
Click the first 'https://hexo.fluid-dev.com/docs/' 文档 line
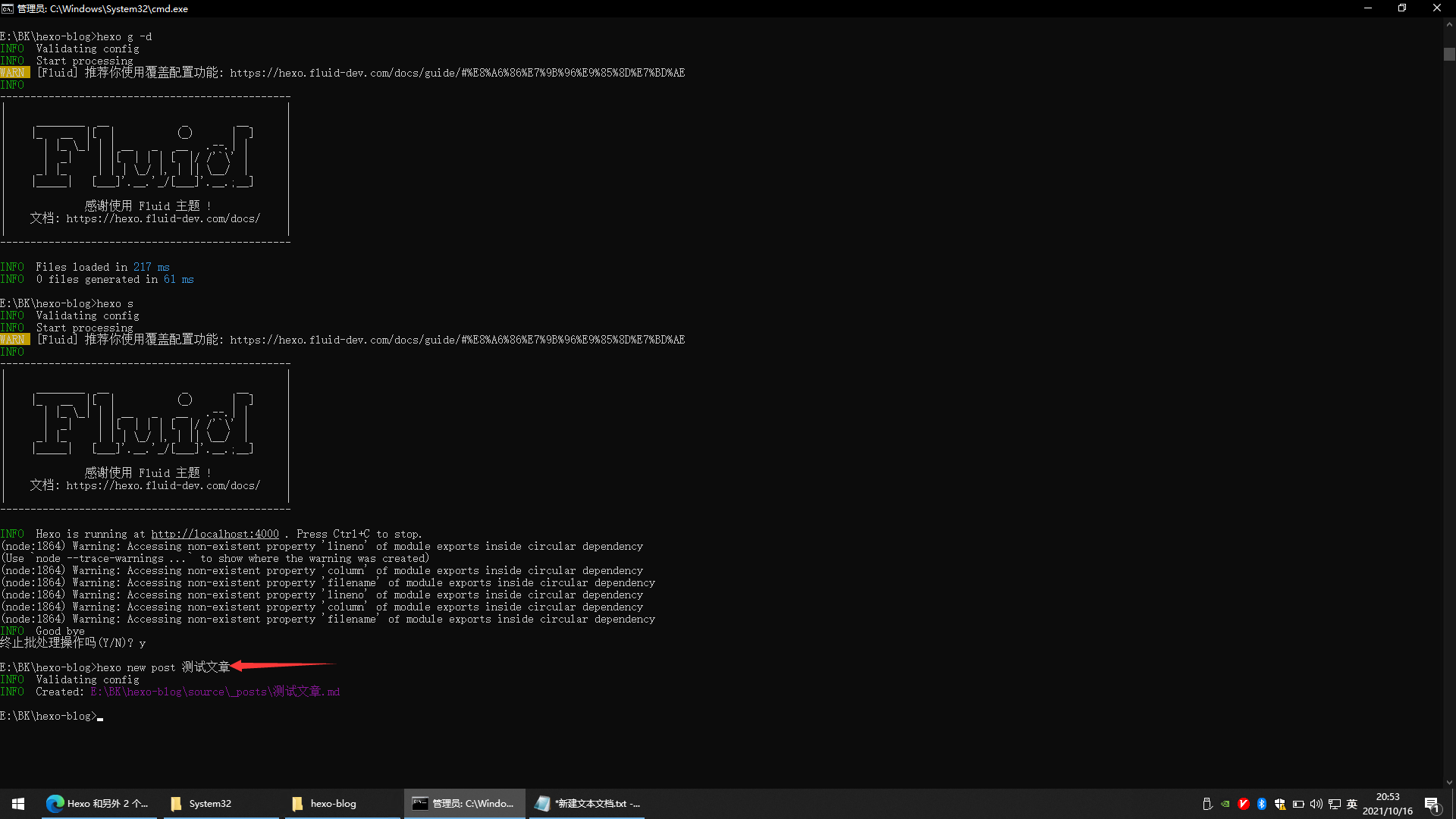tap(145, 218)
